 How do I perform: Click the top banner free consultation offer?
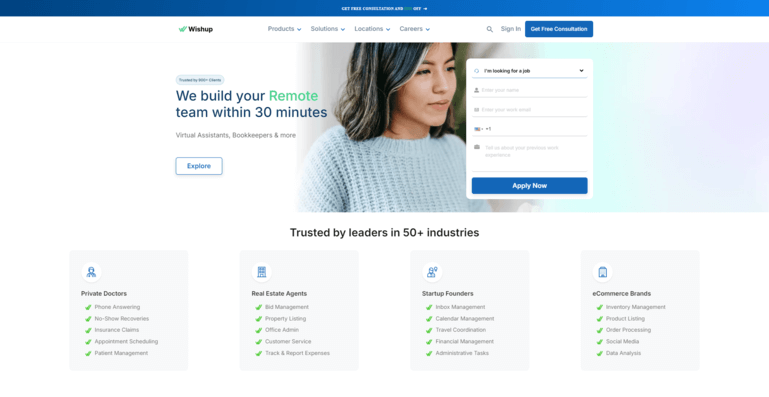coord(384,9)
